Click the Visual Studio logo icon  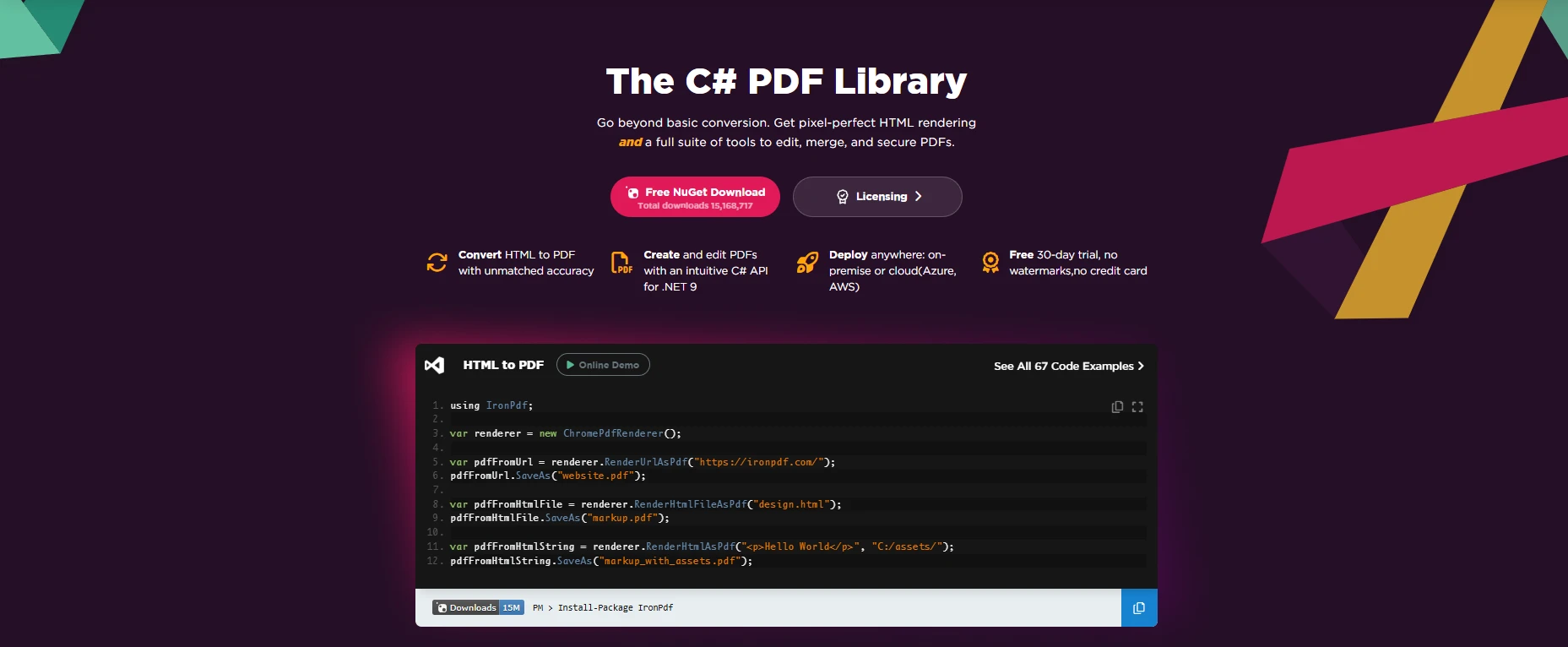point(434,365)
